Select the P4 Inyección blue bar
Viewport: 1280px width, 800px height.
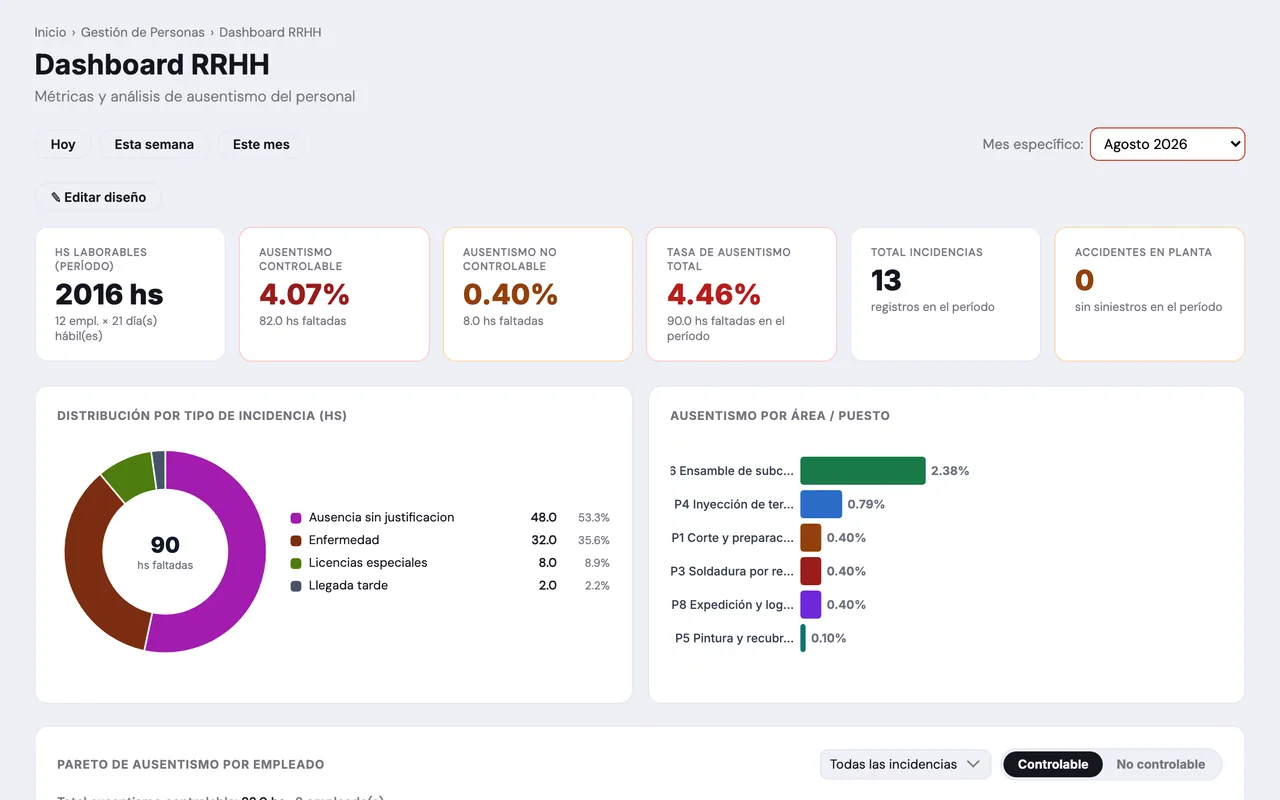pyautogui.click(x=821, y=504)
